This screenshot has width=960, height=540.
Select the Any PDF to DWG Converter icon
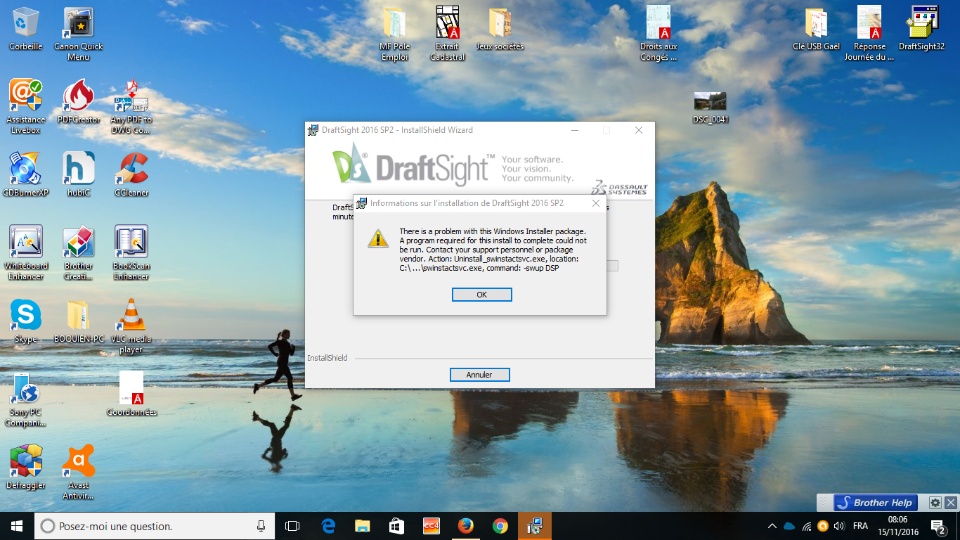131,107
